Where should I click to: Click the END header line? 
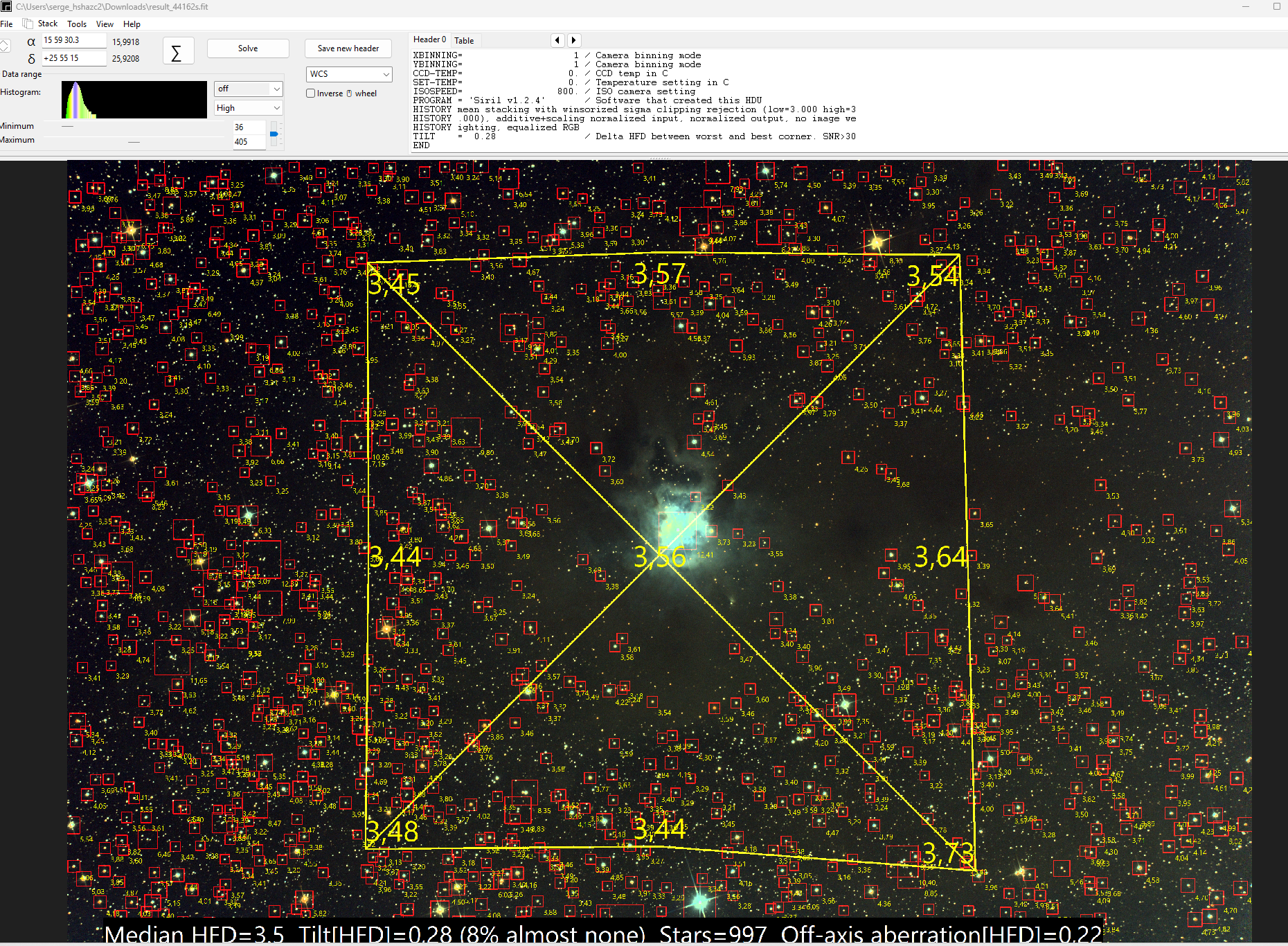pyautogui.click(x=421, y=145)
